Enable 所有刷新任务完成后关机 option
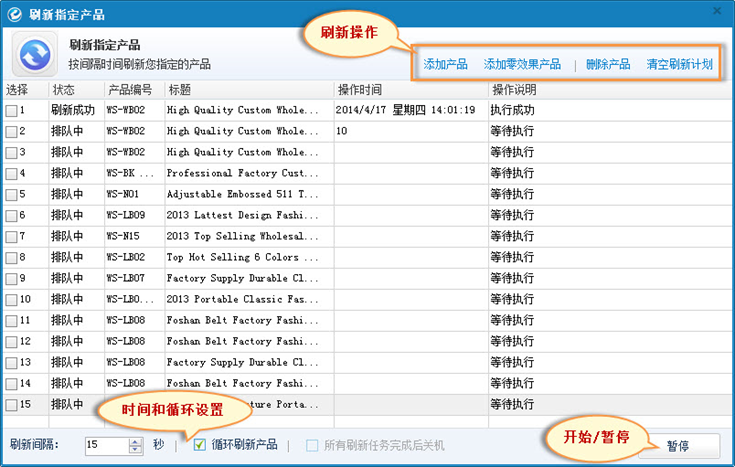 [313, 445]
